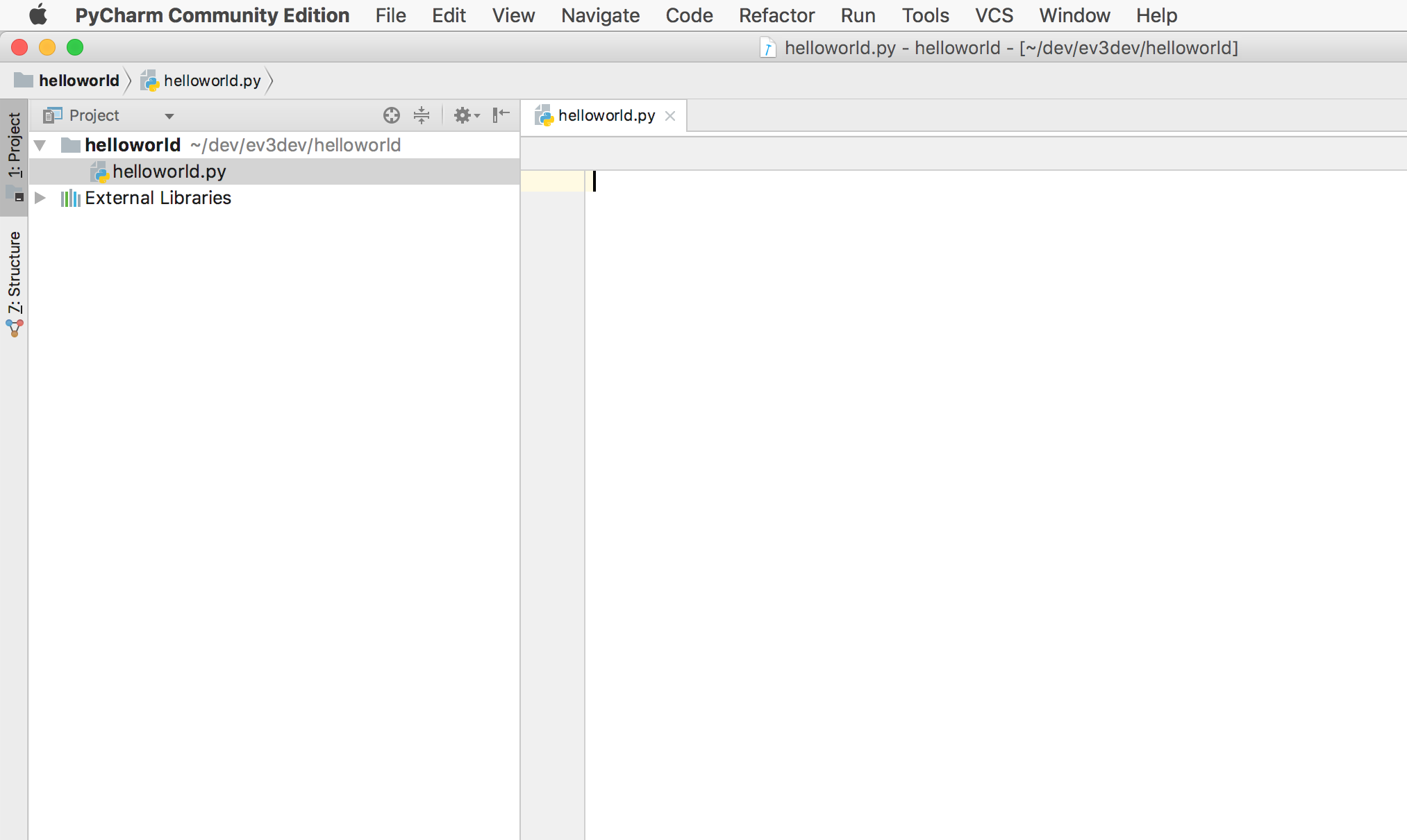Expand the External Libraries node
1407x840 pixels.
[40, 199]
